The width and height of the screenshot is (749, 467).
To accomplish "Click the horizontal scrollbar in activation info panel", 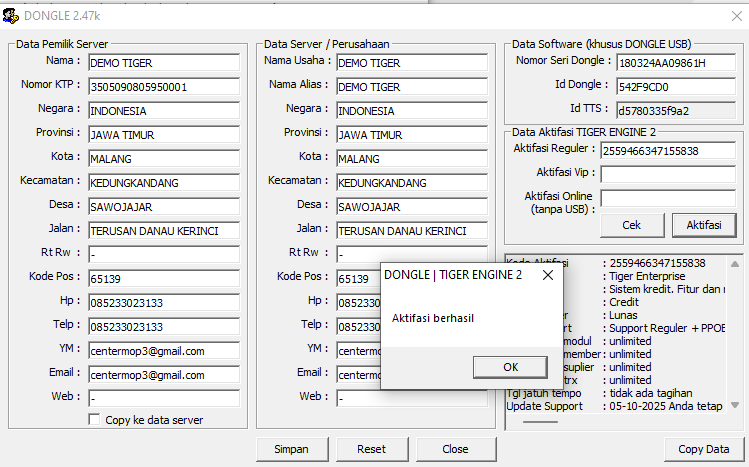I will [541, 421].
